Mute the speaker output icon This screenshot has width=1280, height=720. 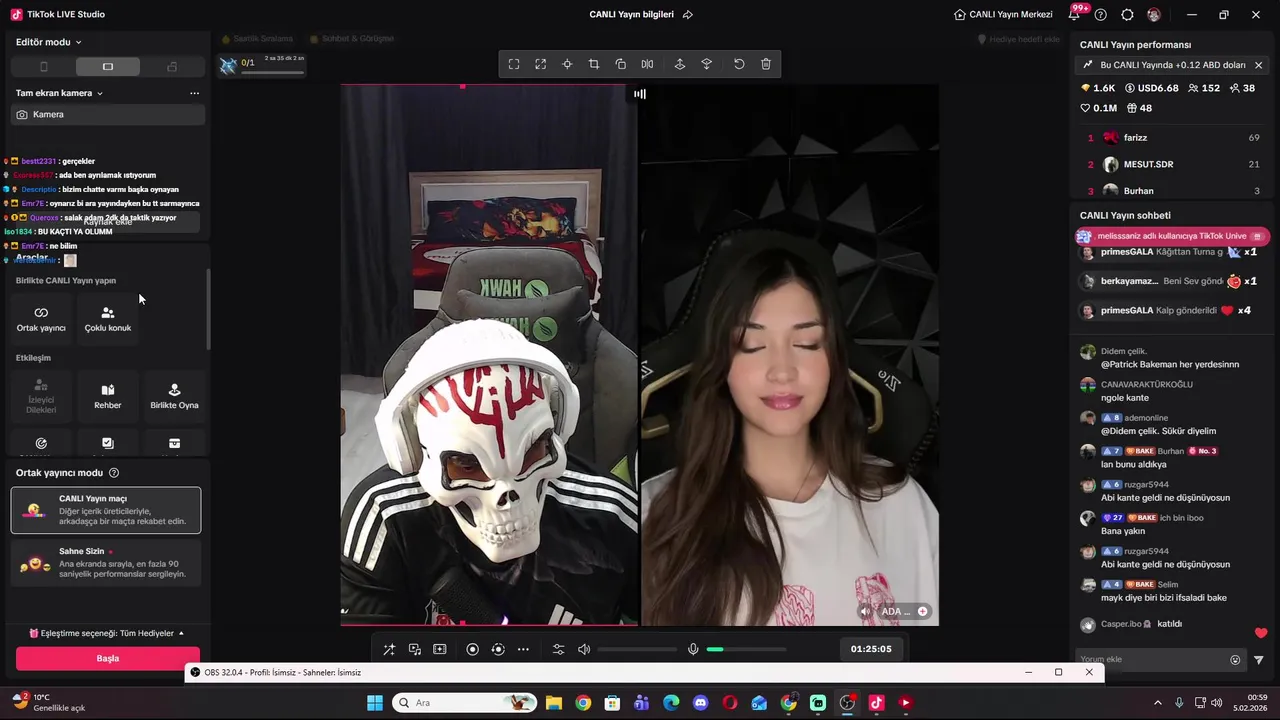tap(584, 649)
